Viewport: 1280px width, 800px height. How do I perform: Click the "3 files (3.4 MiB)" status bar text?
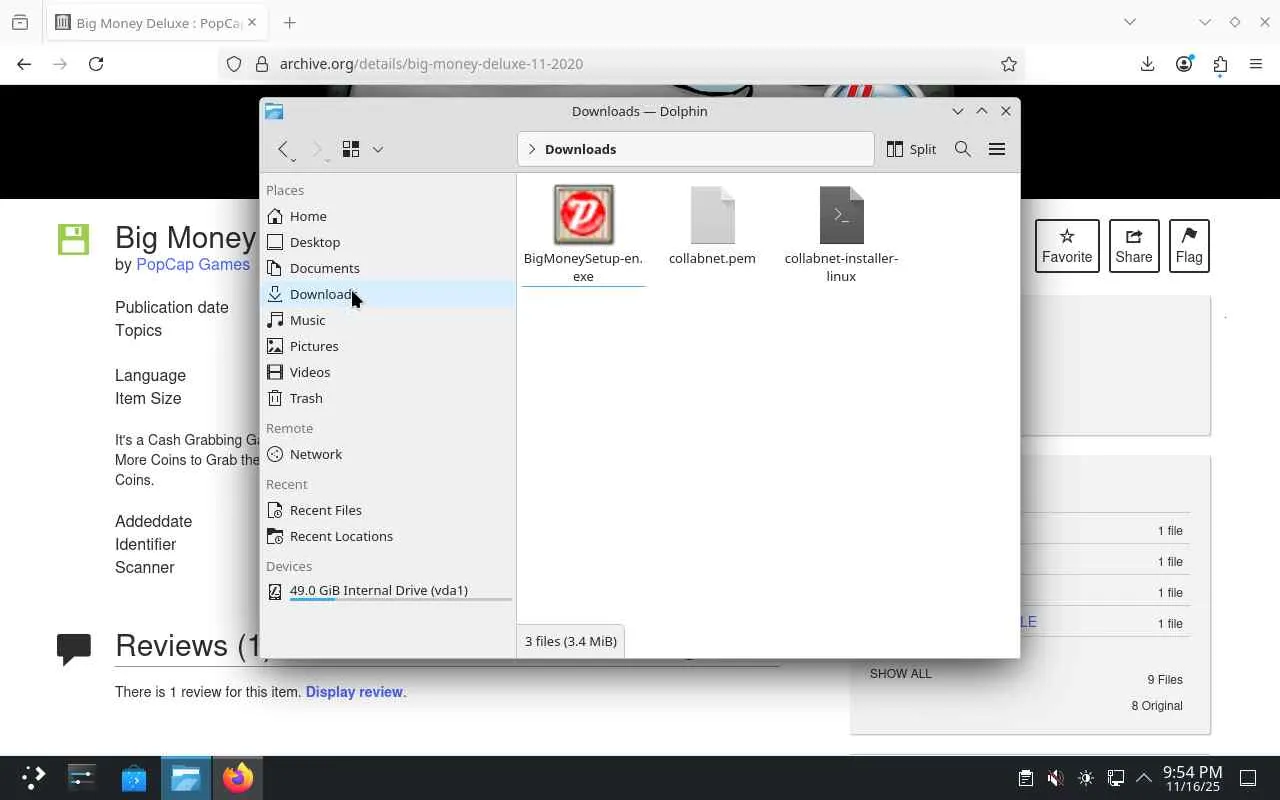click(571, 641)
